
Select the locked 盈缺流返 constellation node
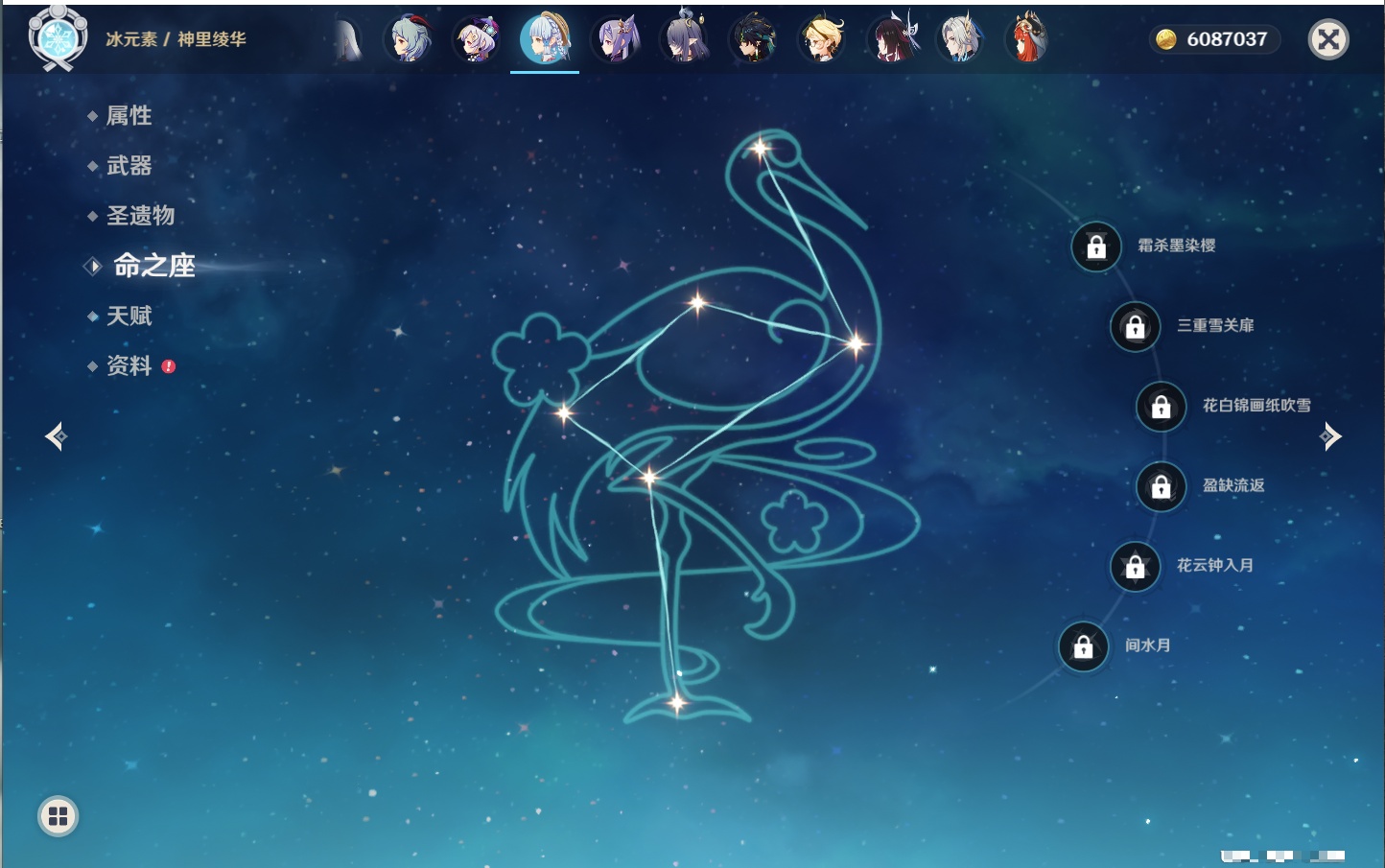[x=1161, y=486]
